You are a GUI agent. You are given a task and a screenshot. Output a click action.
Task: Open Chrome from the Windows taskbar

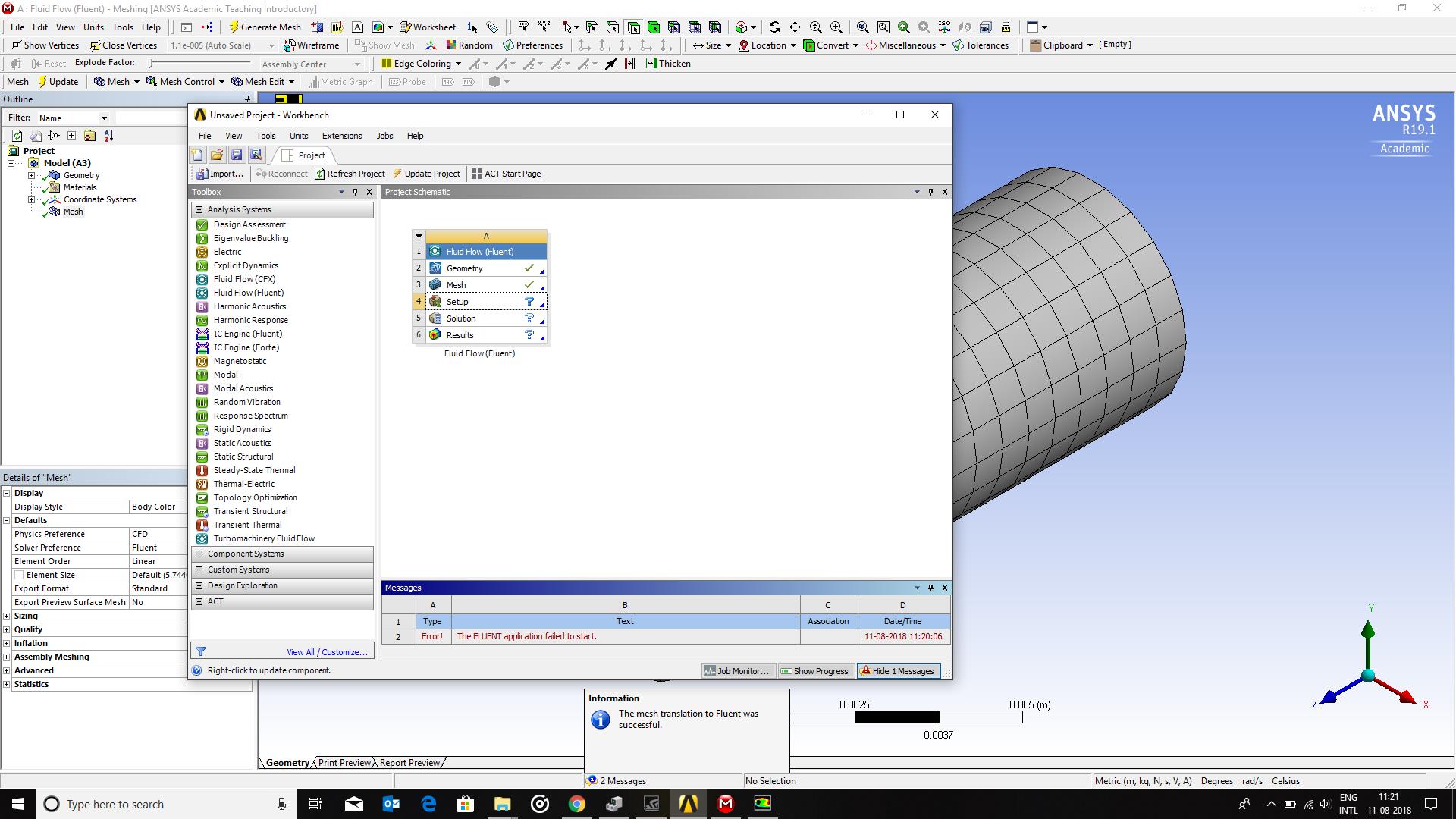point(577,804)
